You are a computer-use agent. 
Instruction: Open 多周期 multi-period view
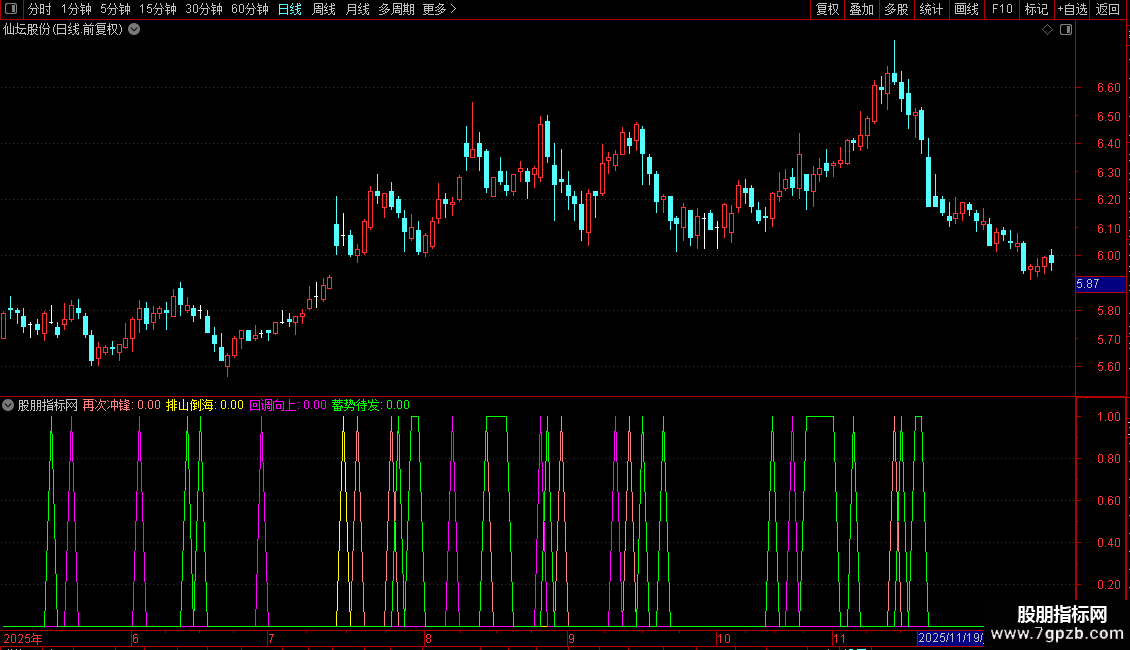396,9
